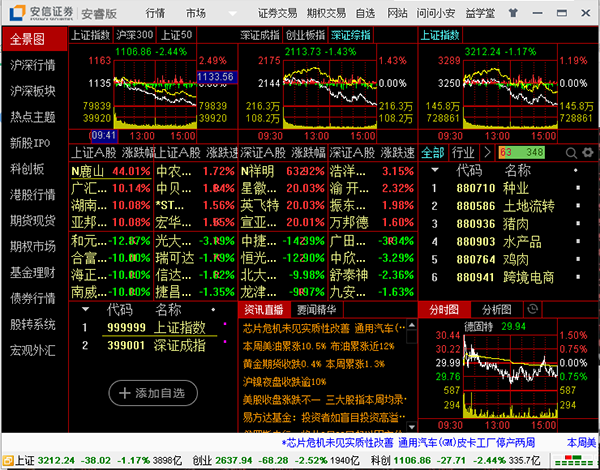Click the marker dot on 种业 row
This screenshot has height=470, width=600.
tap(578, 188)
